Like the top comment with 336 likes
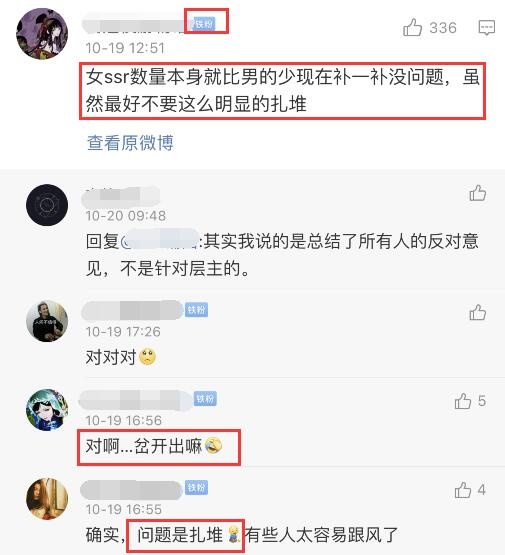 (x=413, y=28)
